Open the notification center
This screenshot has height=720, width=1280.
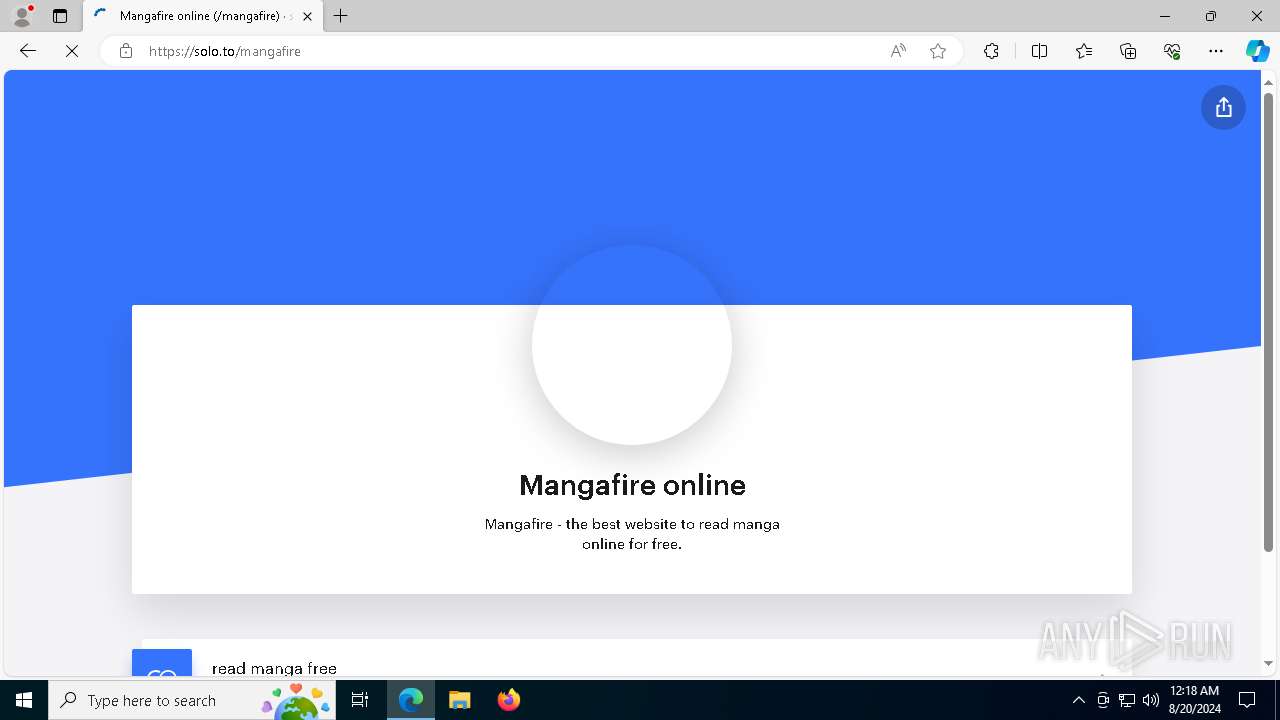coord(1247,700)
